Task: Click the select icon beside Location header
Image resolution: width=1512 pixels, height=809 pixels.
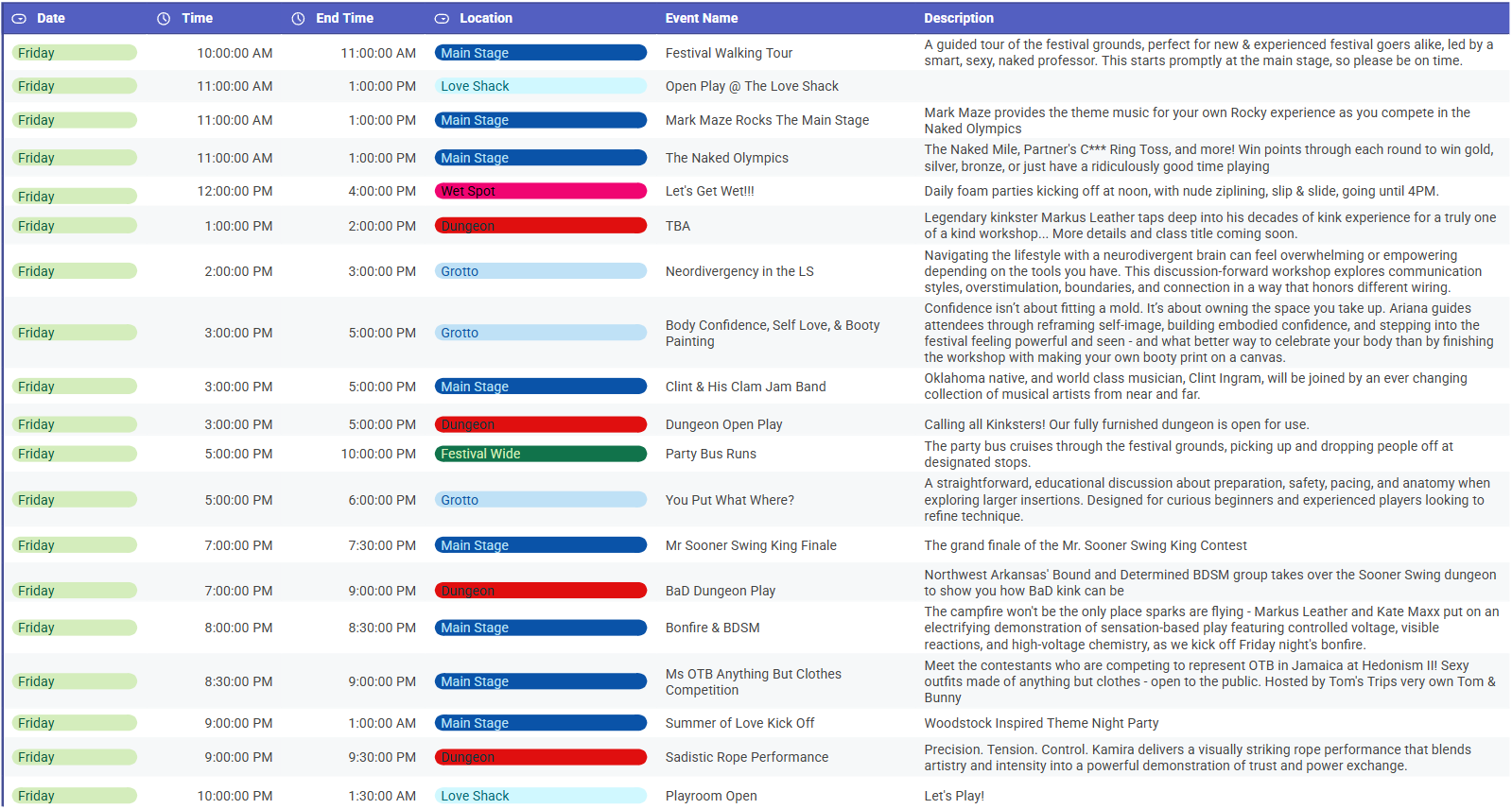Action: 442,19
